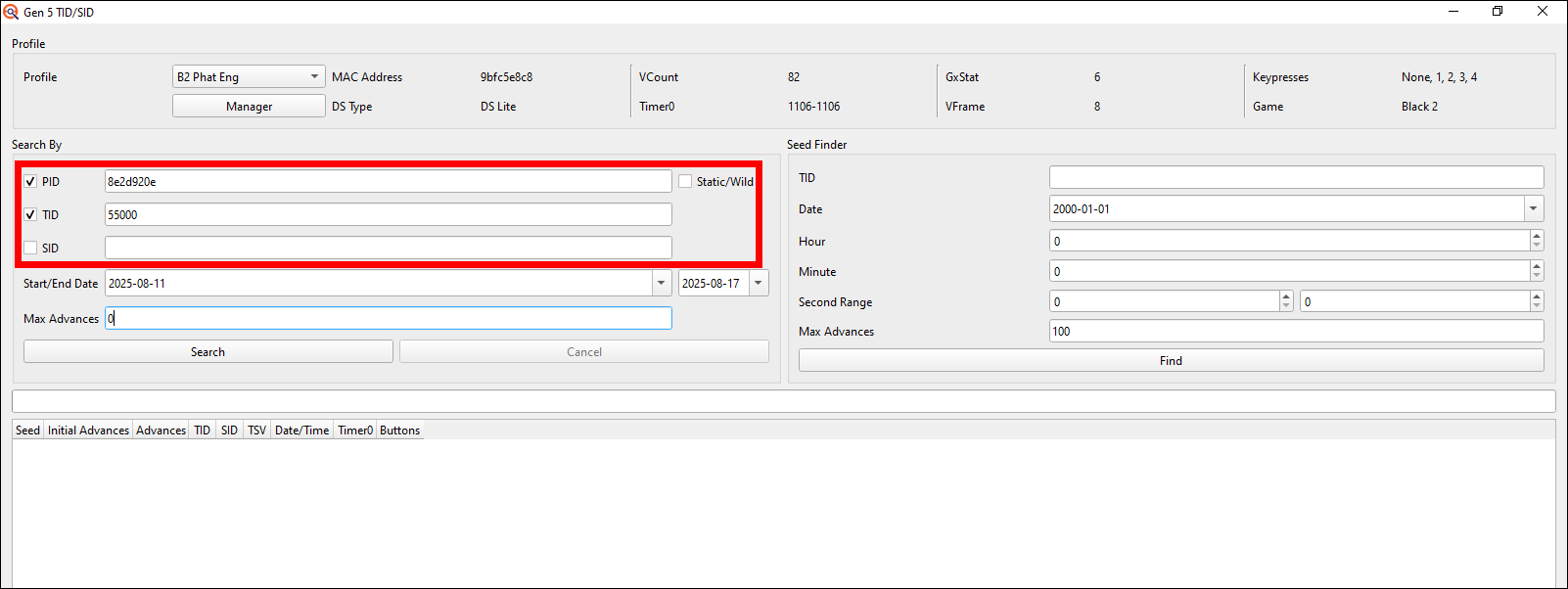Enable the SID checkbox

pyautogui.click(x=30, y=249)
